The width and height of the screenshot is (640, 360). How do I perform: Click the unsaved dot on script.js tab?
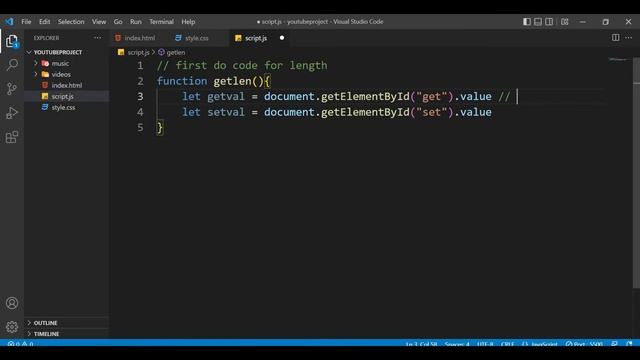point(282,38)
